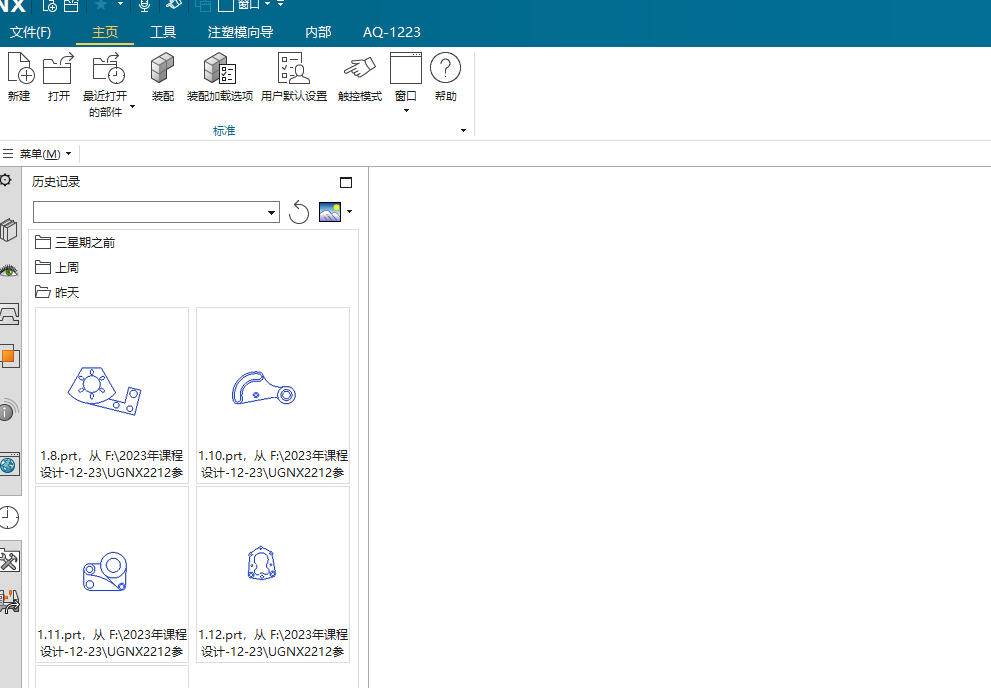Toggle 触控模式 touch mode
991x688 pixels.
(x=359, y=71)
